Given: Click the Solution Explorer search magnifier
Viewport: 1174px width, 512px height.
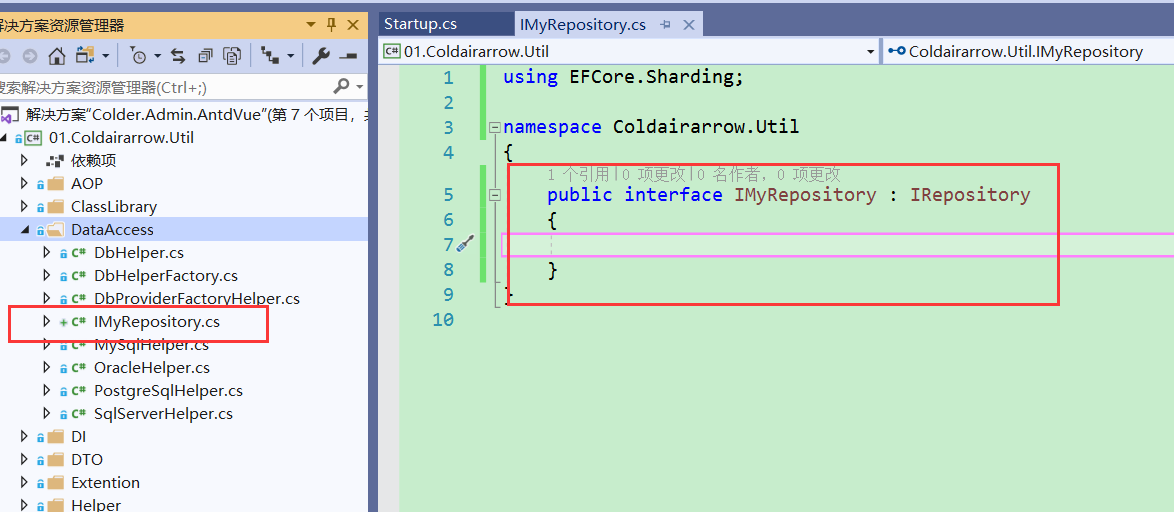Looking at the screenshot, I should [x=341, y=87].
